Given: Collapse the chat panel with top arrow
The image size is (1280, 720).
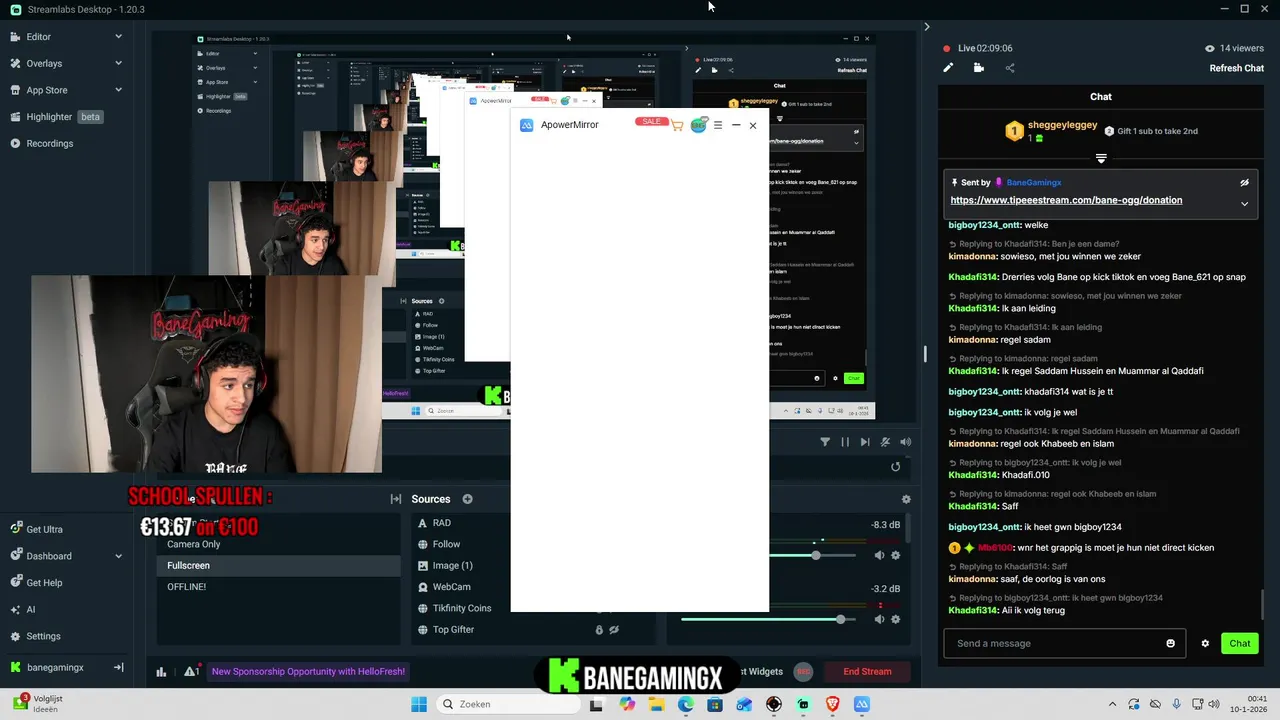Looking at the screenshot, I should [926, 27].
